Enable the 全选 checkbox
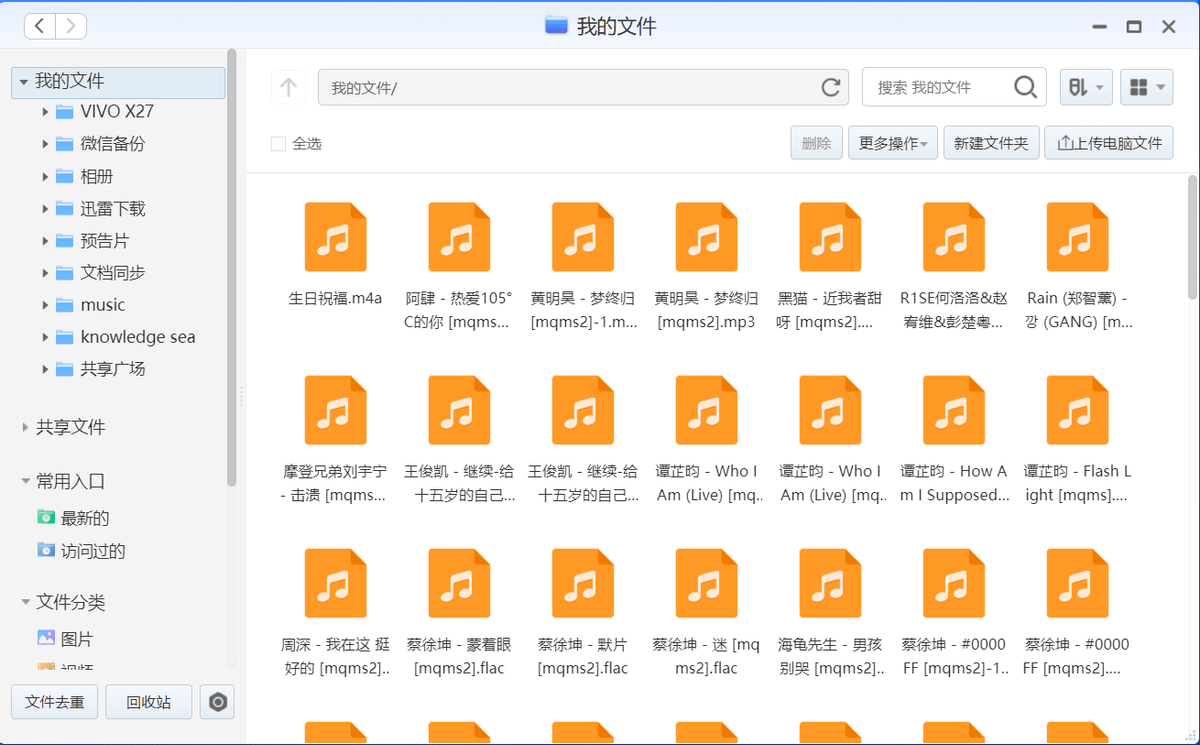This screenshot has width=1200, height=745. tap(278, 143)
